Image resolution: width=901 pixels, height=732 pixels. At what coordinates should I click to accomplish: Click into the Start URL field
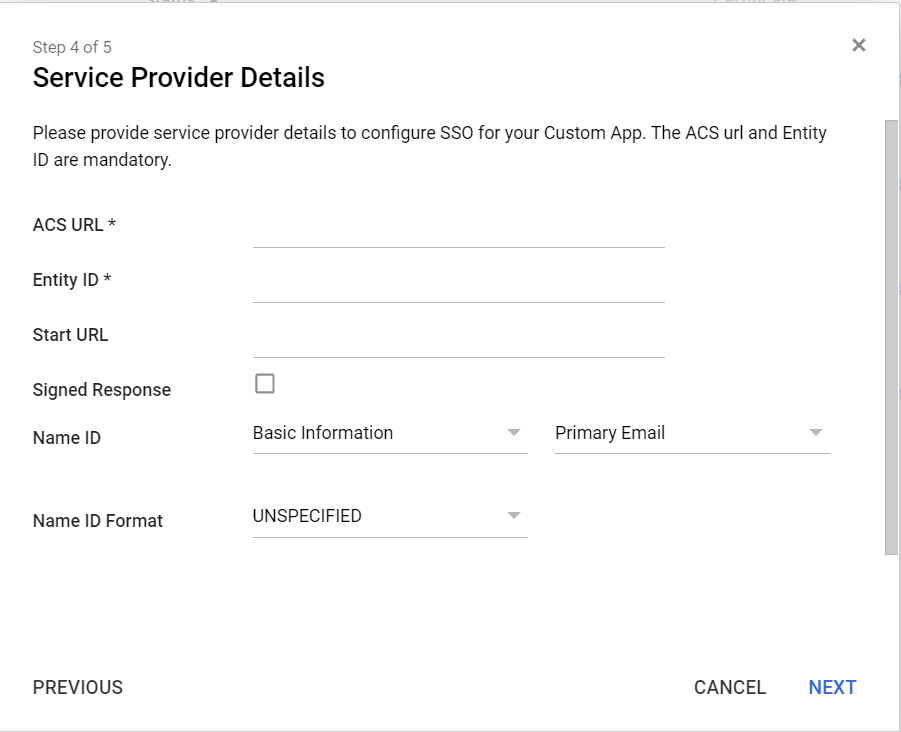click(x=458, y=339)
